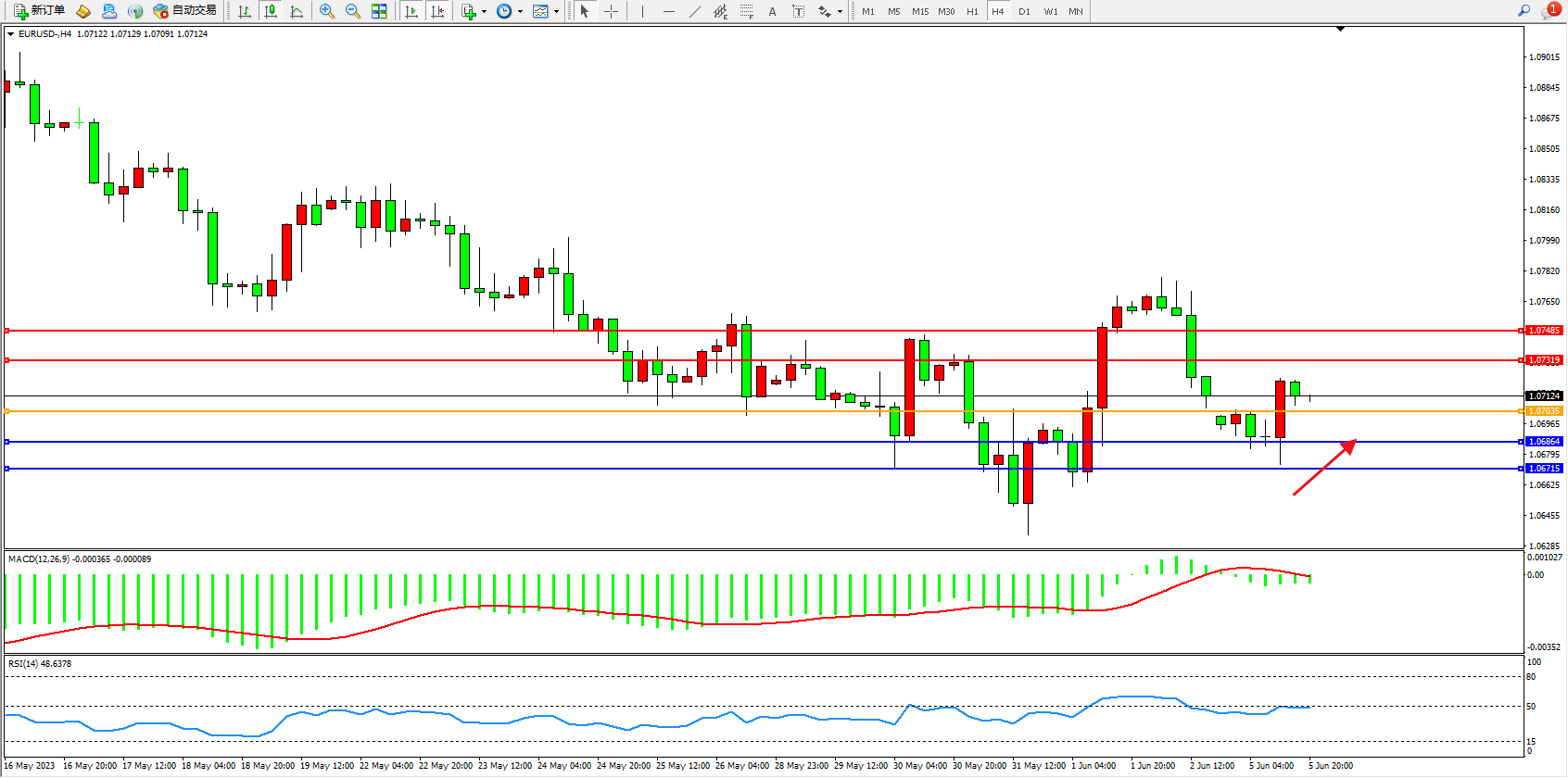Click the 新订单 new order button
The image size is (1568, 778).
click(39, 11)
